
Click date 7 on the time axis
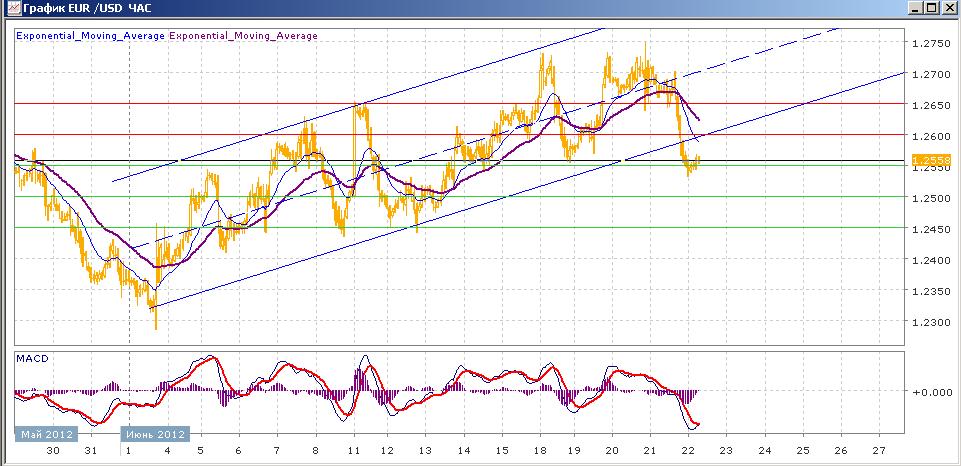(277, 451)
